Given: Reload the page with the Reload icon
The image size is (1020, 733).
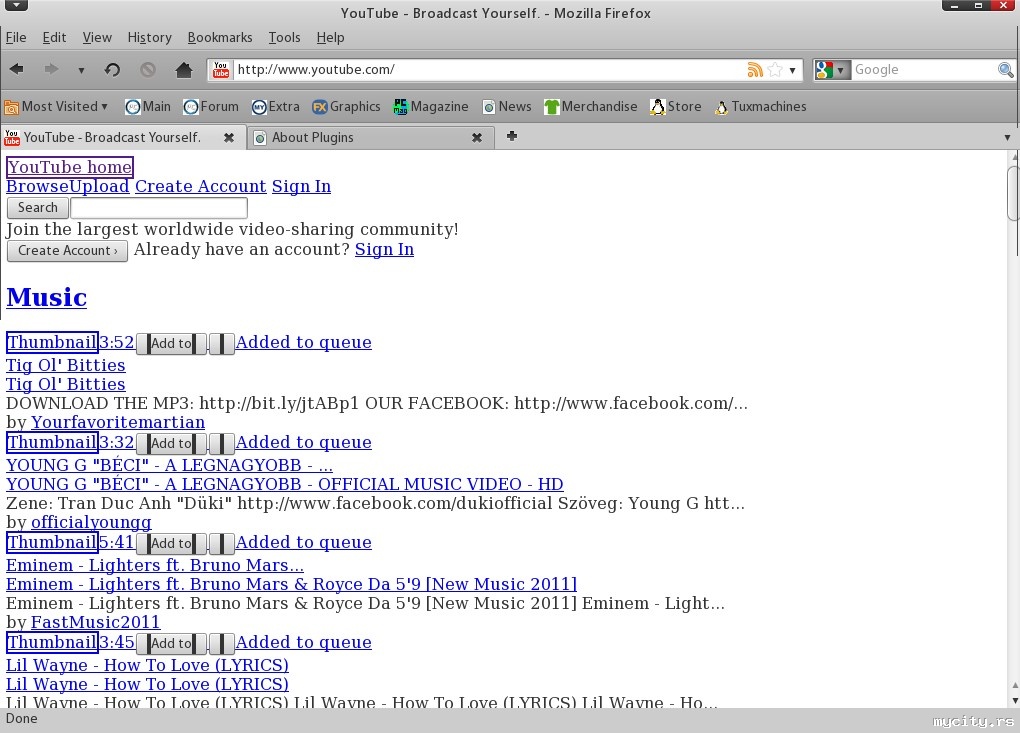Looking at the screenshot, I should click(x=112, y=69).
